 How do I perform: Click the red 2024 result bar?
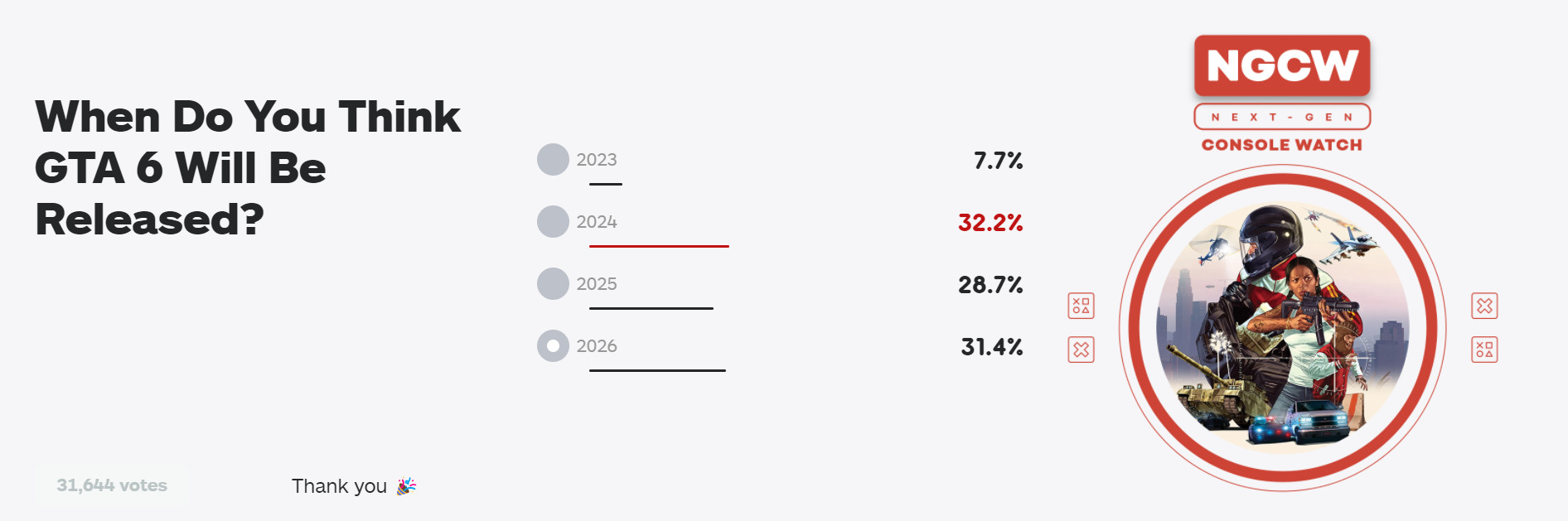click(x=659, y=246)
